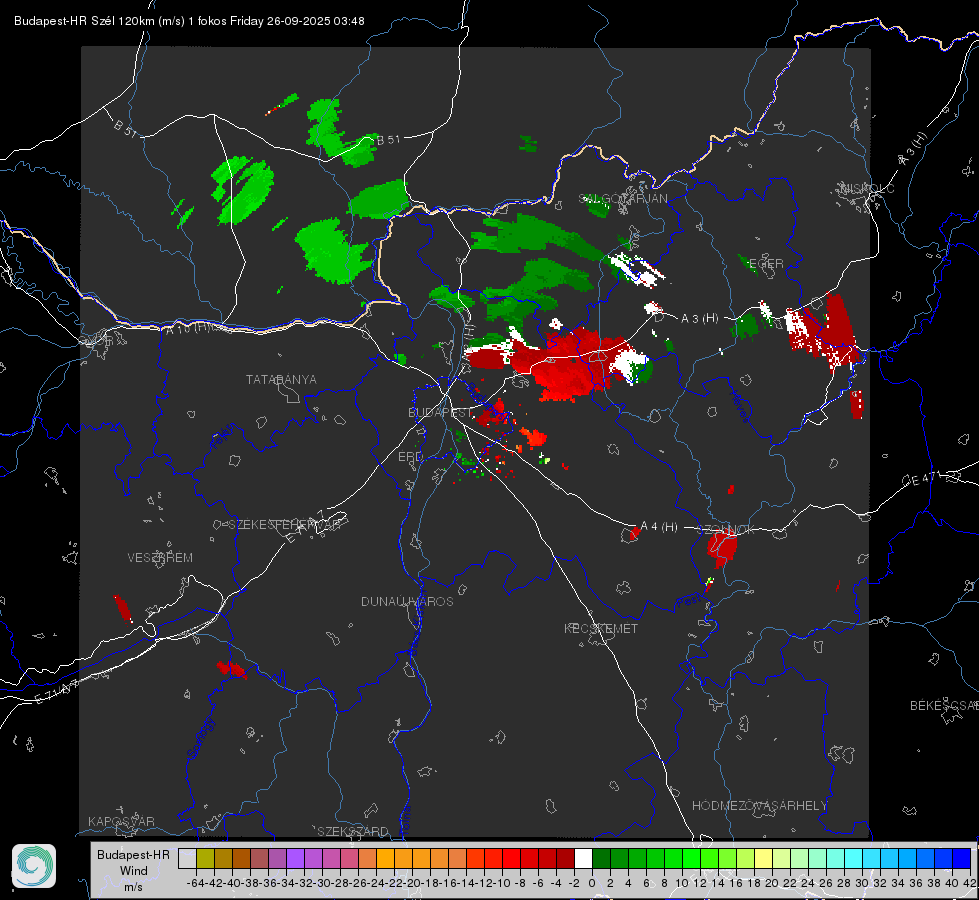Select the purple swatch between -34 and -32
979x900 pixels.
pyautogui.click(x=295, y=858)
